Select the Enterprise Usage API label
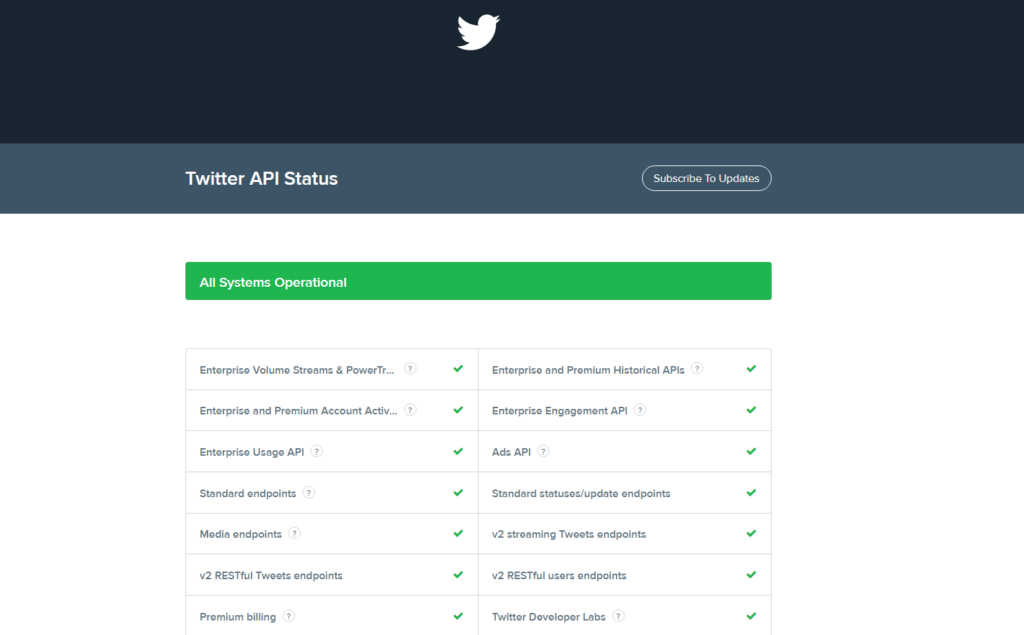 pos(251,452)
